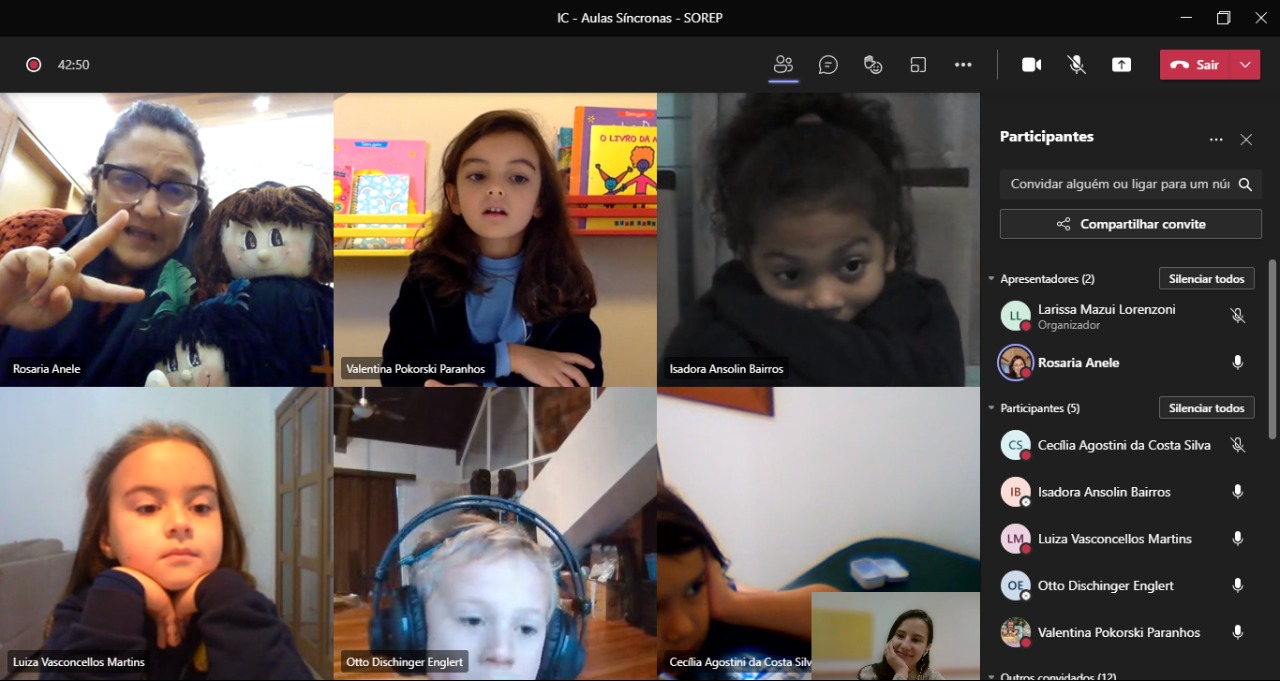
Task: Click the Compartilhar convite button
Action: (x=1131, y=224)
